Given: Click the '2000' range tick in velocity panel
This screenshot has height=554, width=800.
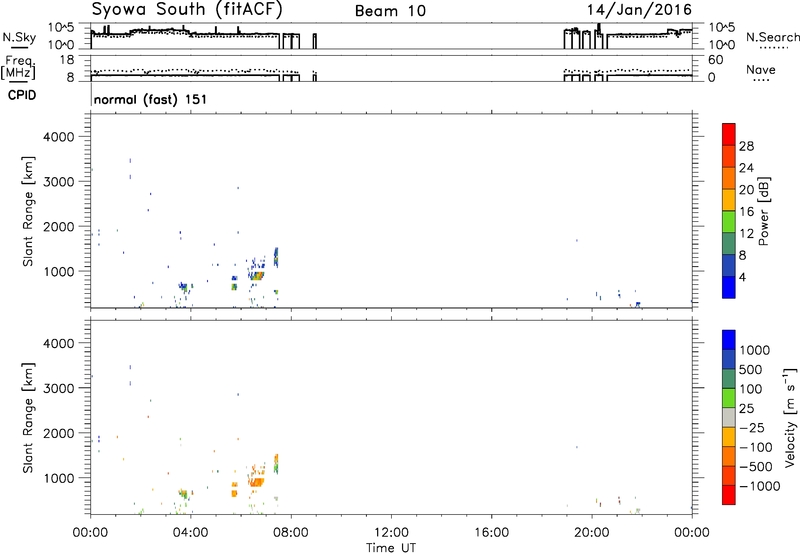Looking at the screenshot, I should click(58, 433).
